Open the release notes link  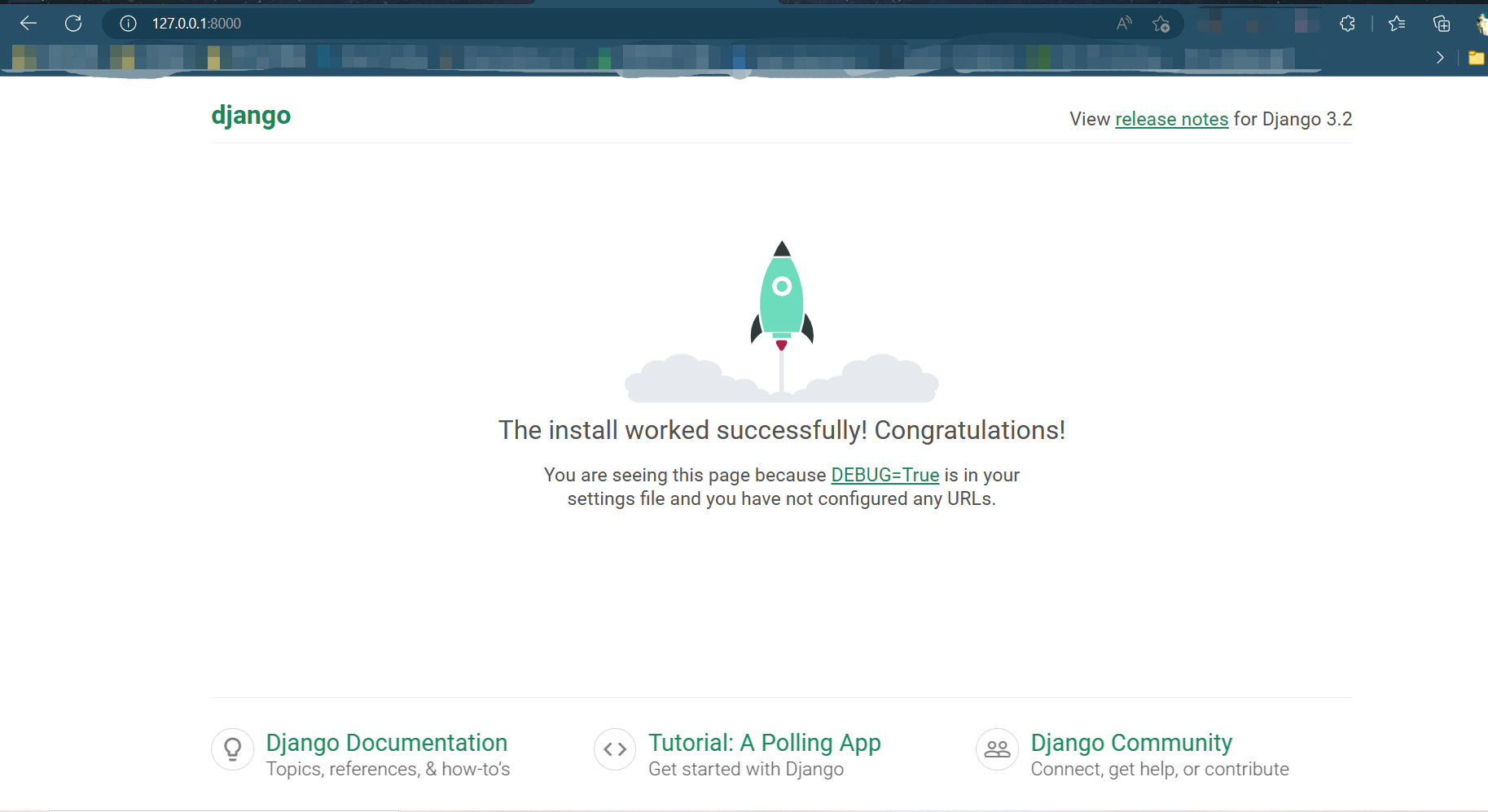1171,119
